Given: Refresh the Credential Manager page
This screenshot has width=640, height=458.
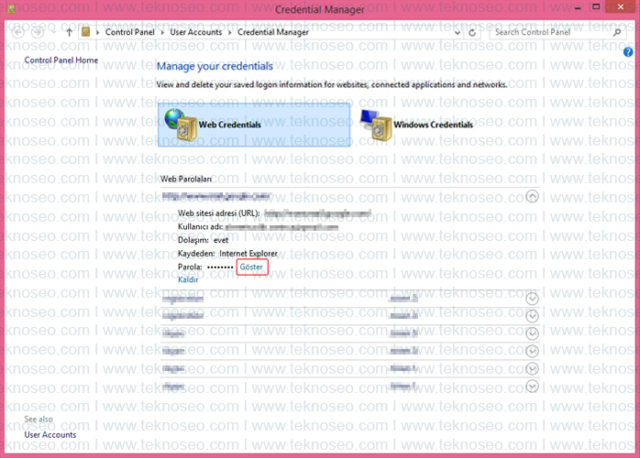Looking at the screenshot, I should [472, 33].
